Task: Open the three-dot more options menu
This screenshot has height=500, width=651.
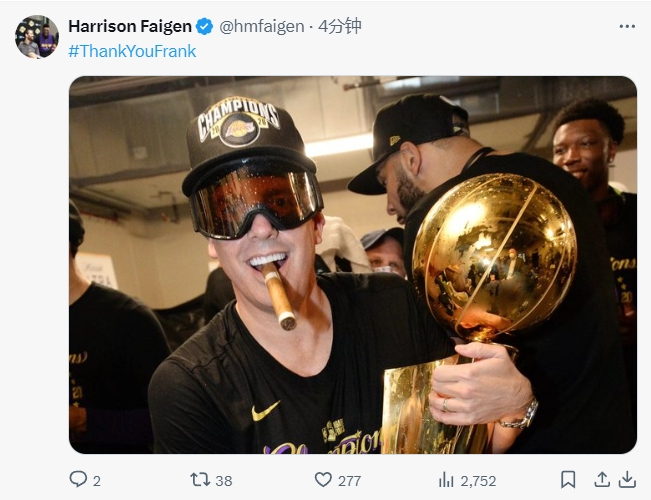Action: (627, 26)
